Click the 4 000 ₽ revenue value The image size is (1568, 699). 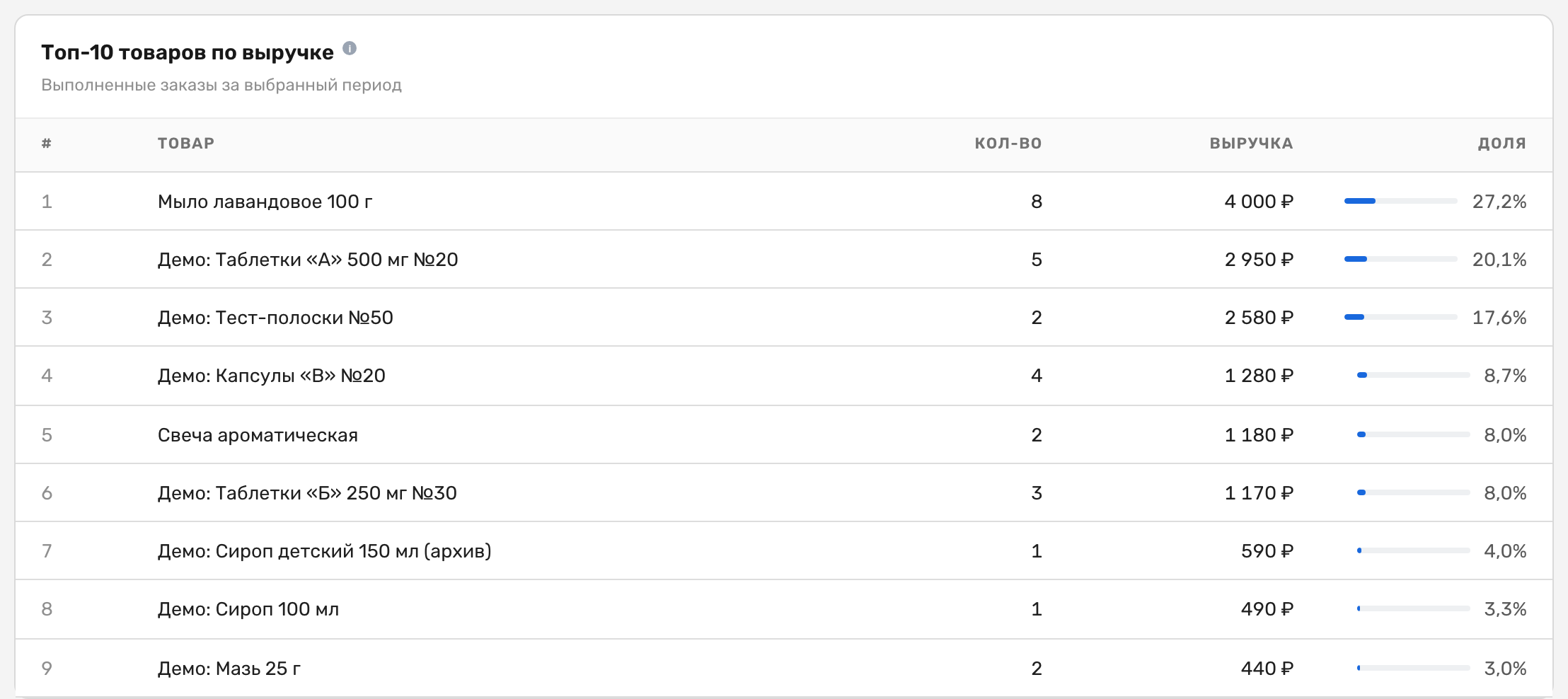1259,202
